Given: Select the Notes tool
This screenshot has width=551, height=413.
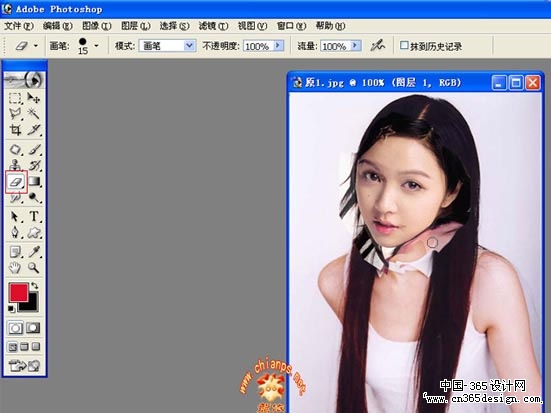Looking at the screenshot, I should (x=15, y=252).
